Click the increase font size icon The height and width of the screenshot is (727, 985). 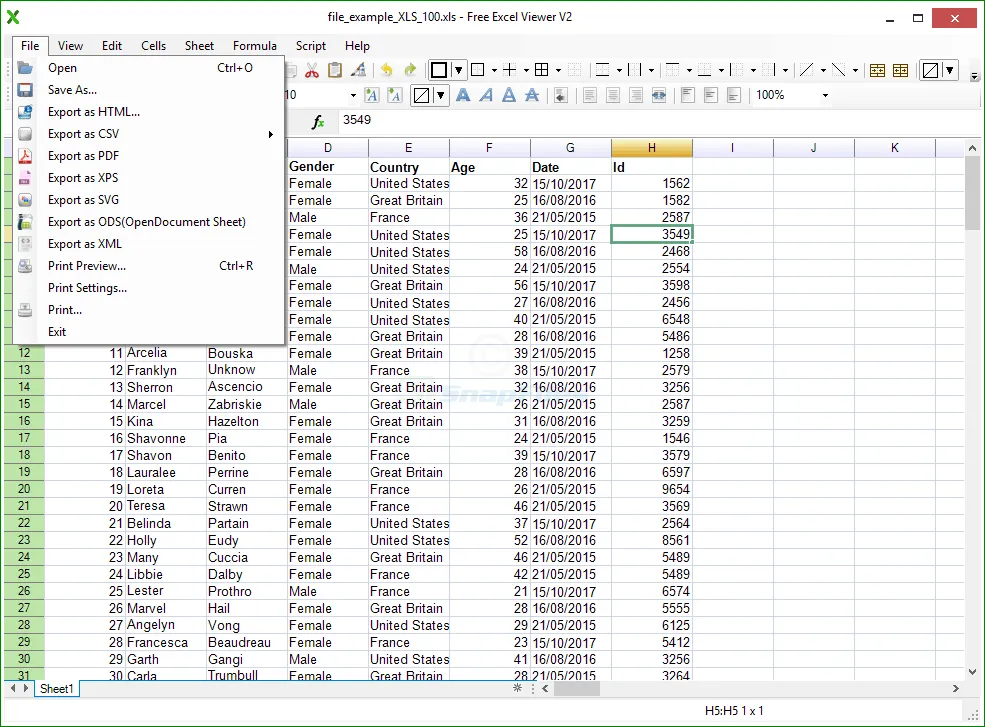(x=371, y=95)
